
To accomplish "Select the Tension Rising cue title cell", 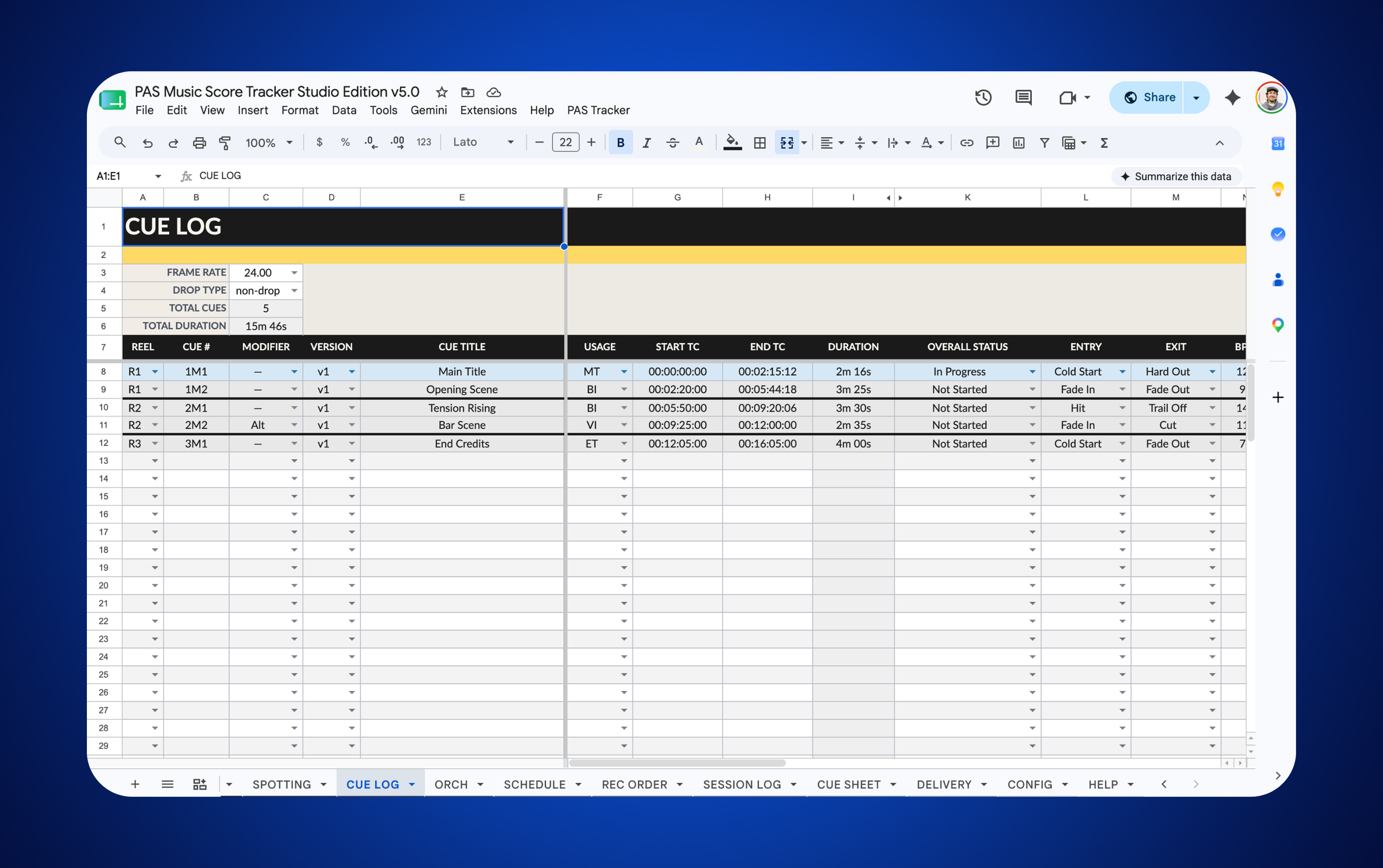I will click(x=461, y=408).
